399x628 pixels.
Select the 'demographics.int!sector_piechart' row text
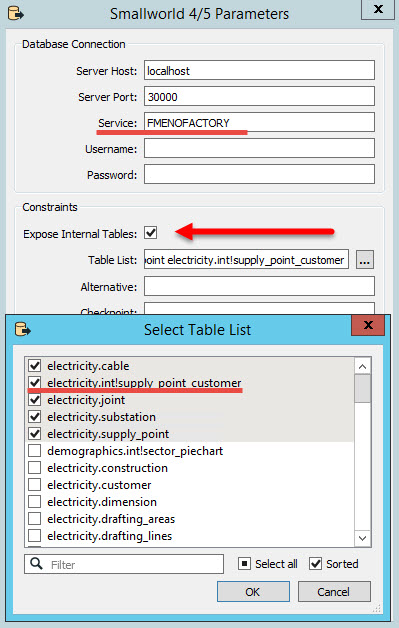[x=135, y=451]
